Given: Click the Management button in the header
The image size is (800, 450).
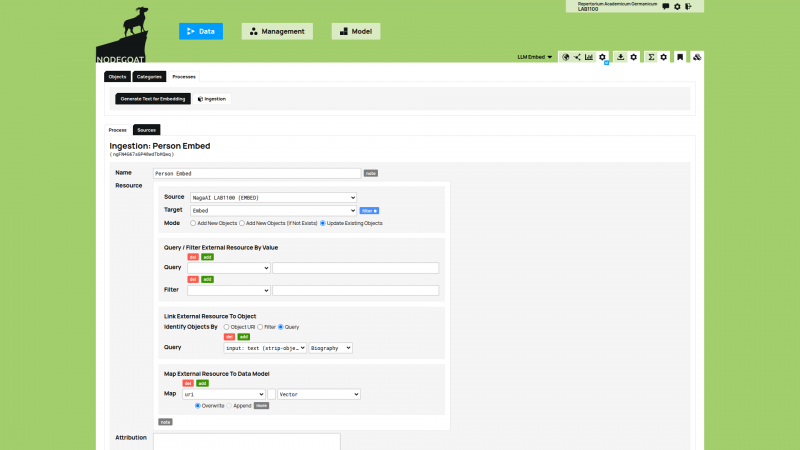Looking at the screenshot, I should click(277, 31).
